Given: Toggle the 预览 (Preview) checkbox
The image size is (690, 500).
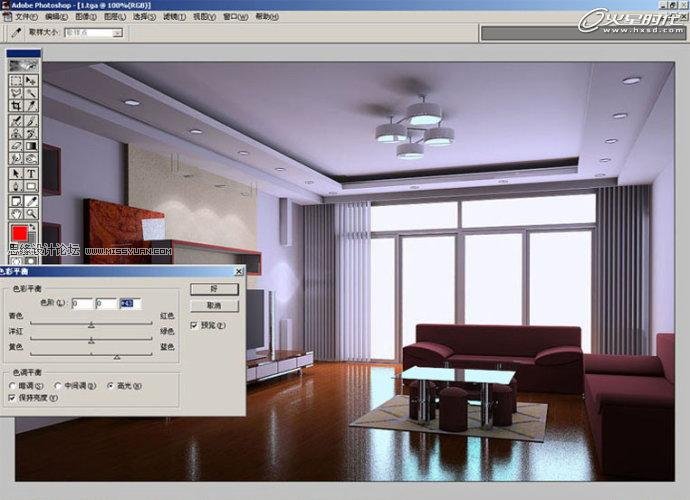Looking at the screenshot, I should pyautogui.click(x=194, y=324).
